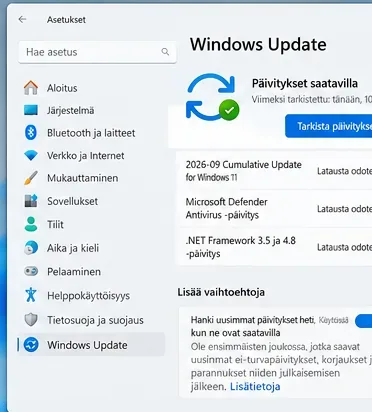This screenshot has width=372, height=412.
Task: Open Järjestelmä settings page
Action: (x=70, y=110)
